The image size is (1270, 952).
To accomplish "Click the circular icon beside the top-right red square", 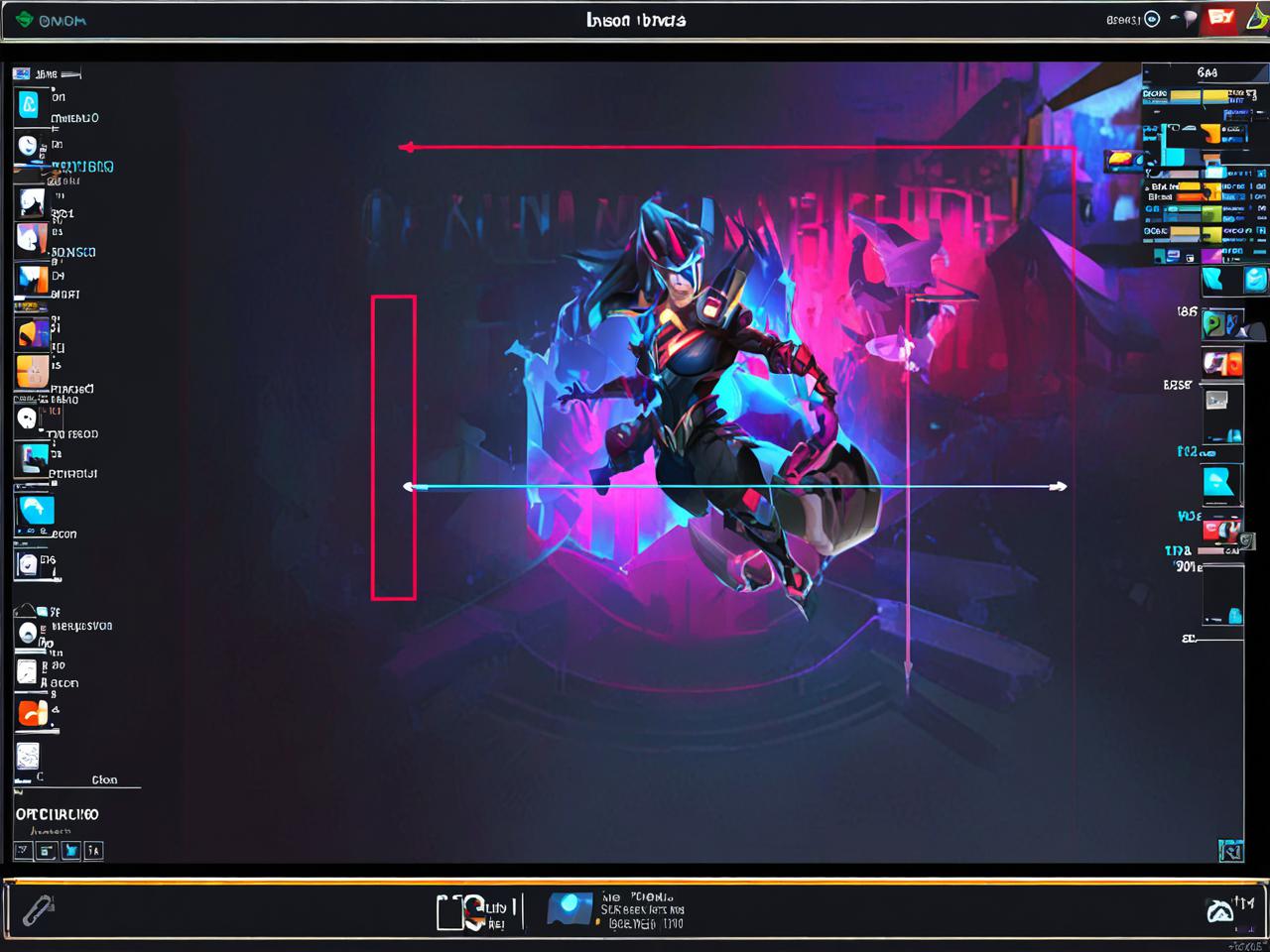I will click(x=1152, y=19).
